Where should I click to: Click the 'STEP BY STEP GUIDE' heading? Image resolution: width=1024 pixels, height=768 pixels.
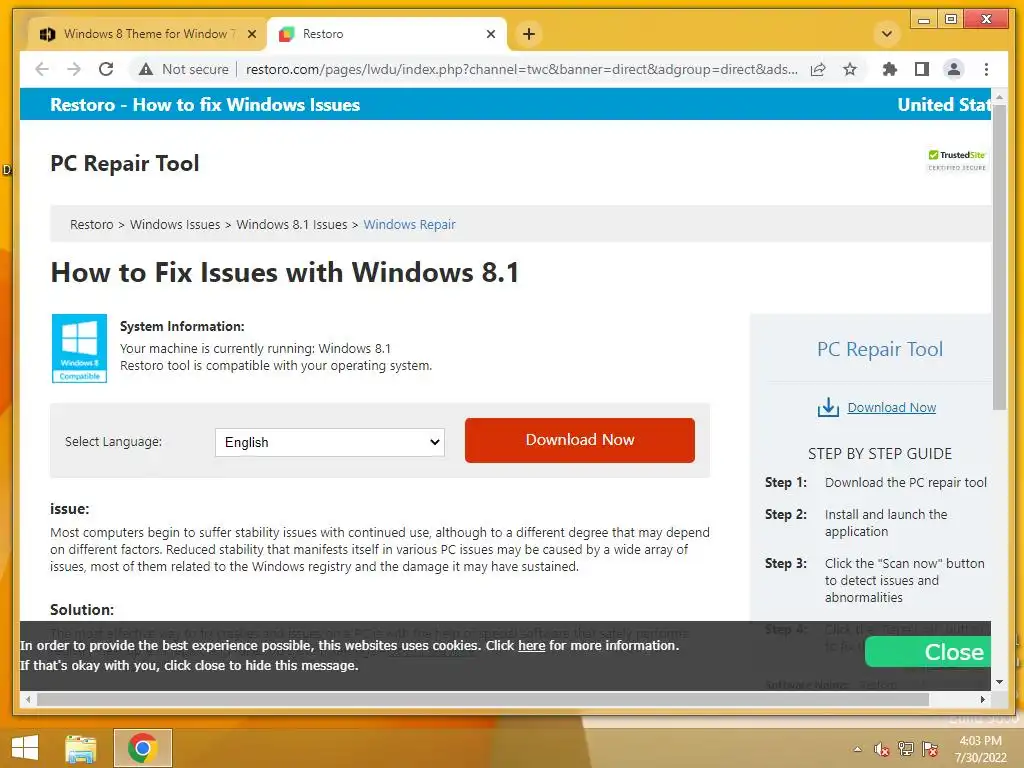click(x=880, y=454)
